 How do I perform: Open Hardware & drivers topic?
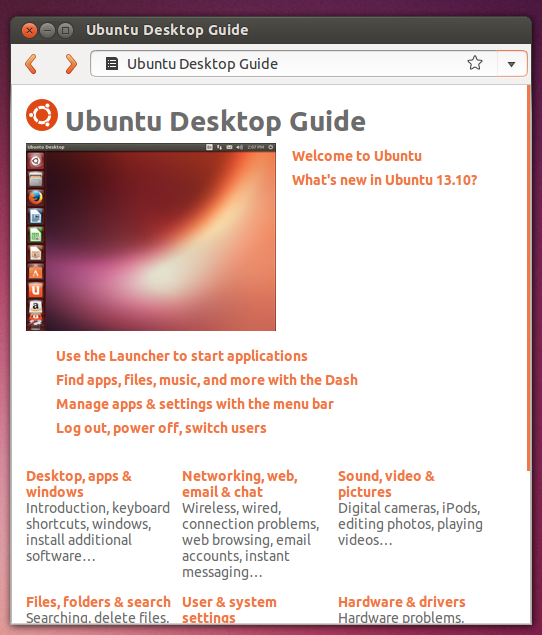[x=401, y=602]
